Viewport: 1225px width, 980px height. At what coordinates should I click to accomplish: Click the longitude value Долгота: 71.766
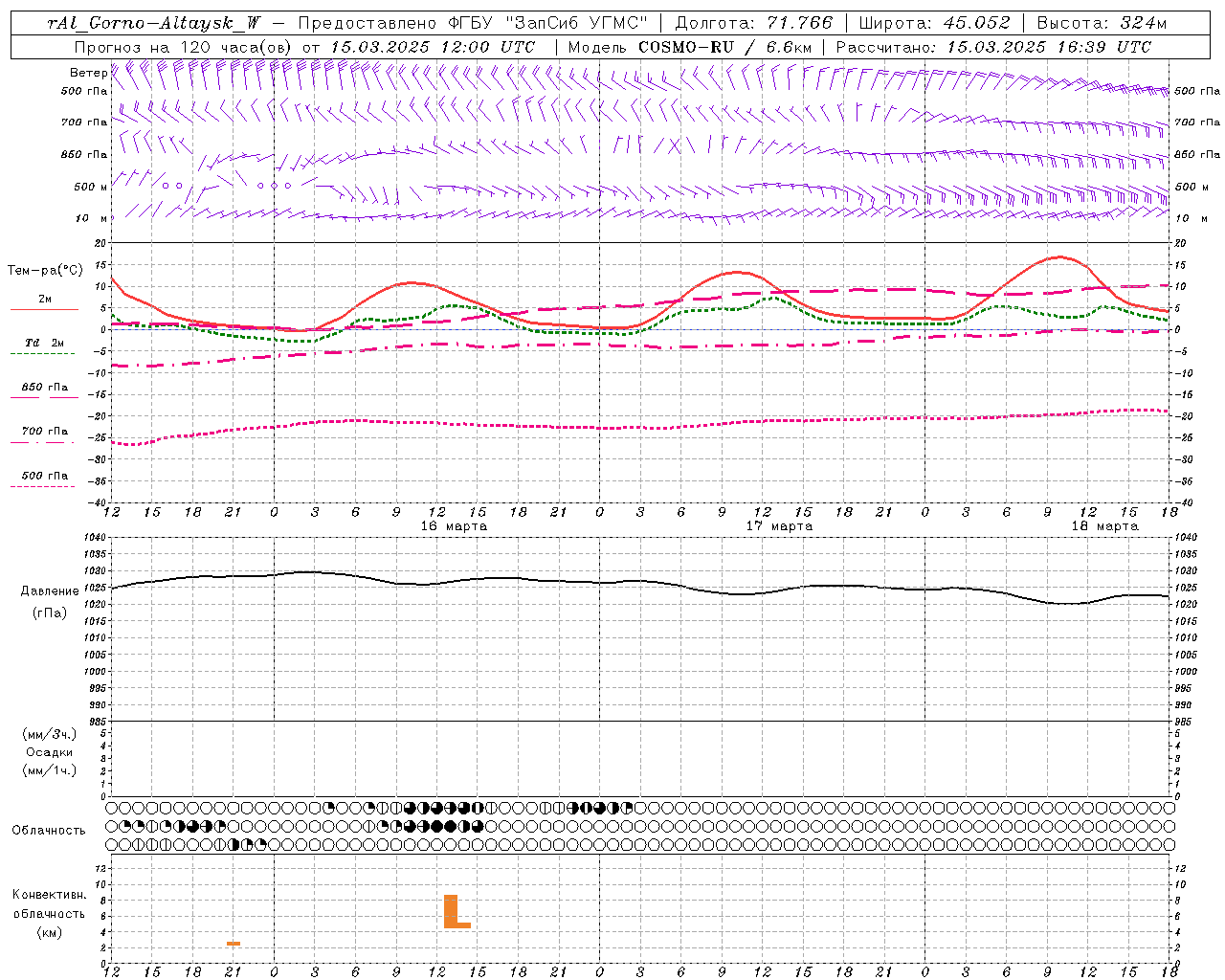pyautogui.click(x=754, y=23)
